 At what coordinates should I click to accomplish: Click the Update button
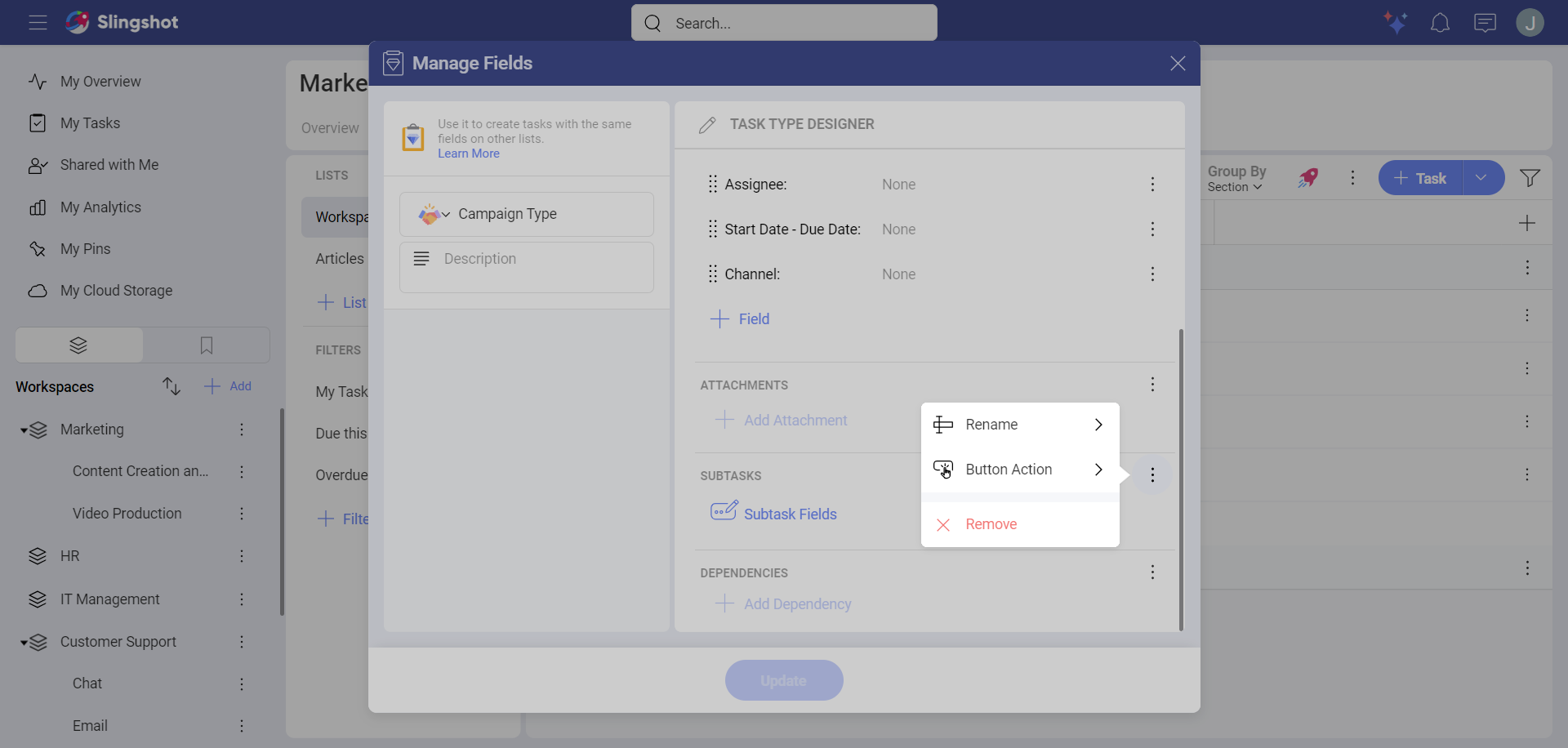(x=784, y=680)
